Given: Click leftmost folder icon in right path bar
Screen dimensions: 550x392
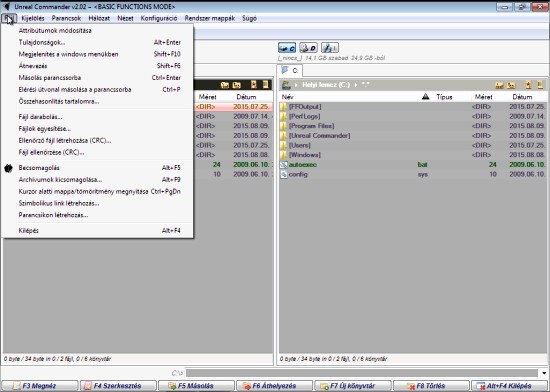Looking at the screenshot, I should pyautogui.click(x=499, y=85).
